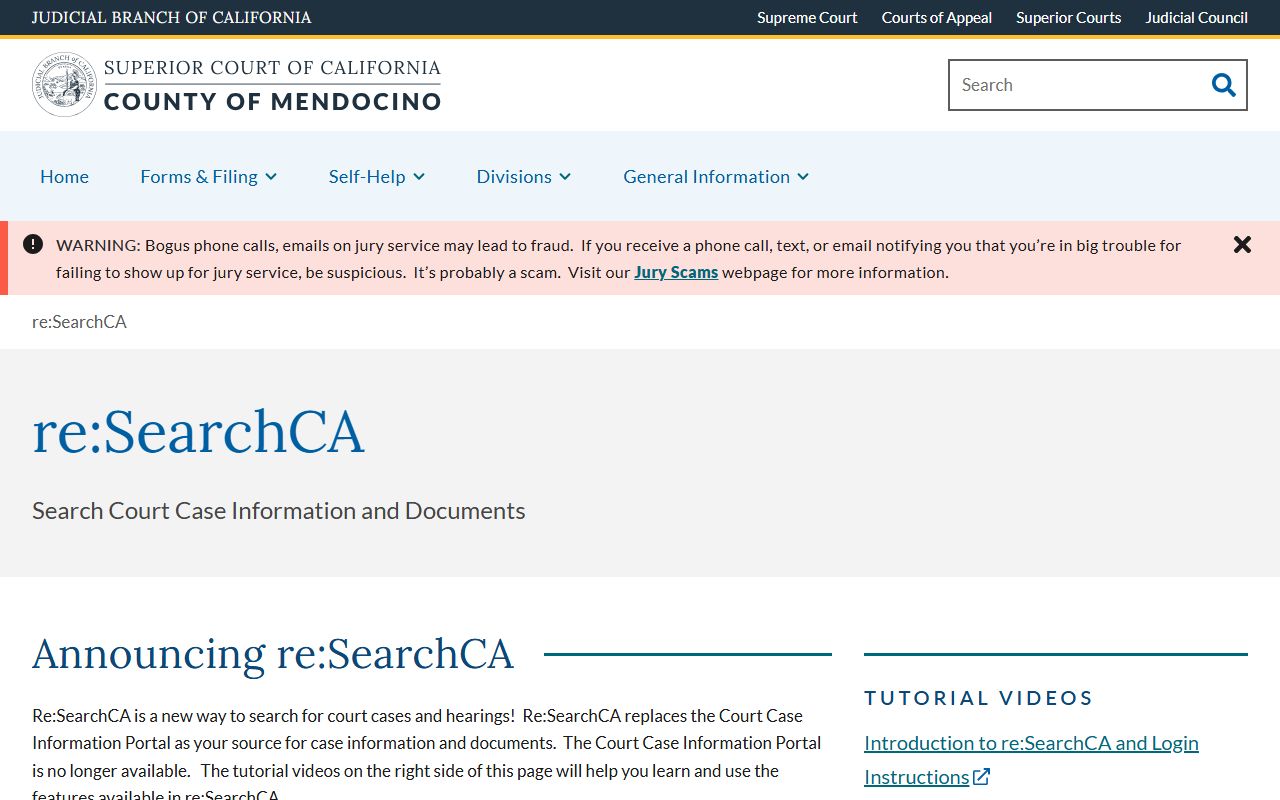The width and height of the screenshot is (1280, 800).
Task: Expand the Divisions menu
Action: pyautogui.click(x=524, y=176)
